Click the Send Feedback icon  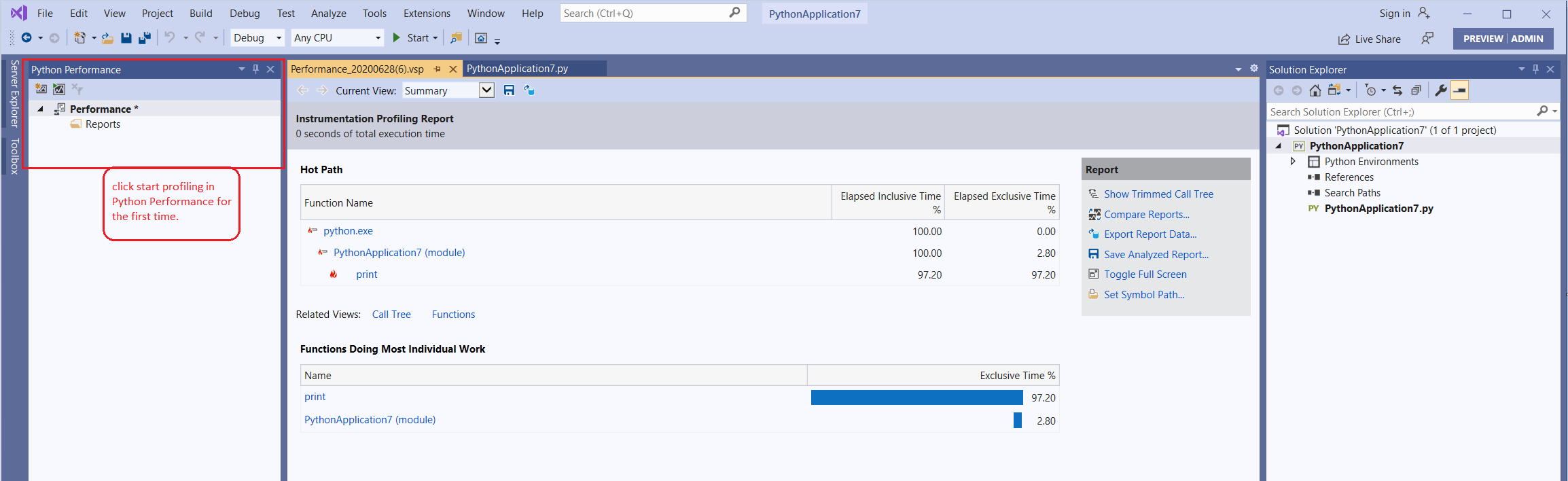(1427, 39)
